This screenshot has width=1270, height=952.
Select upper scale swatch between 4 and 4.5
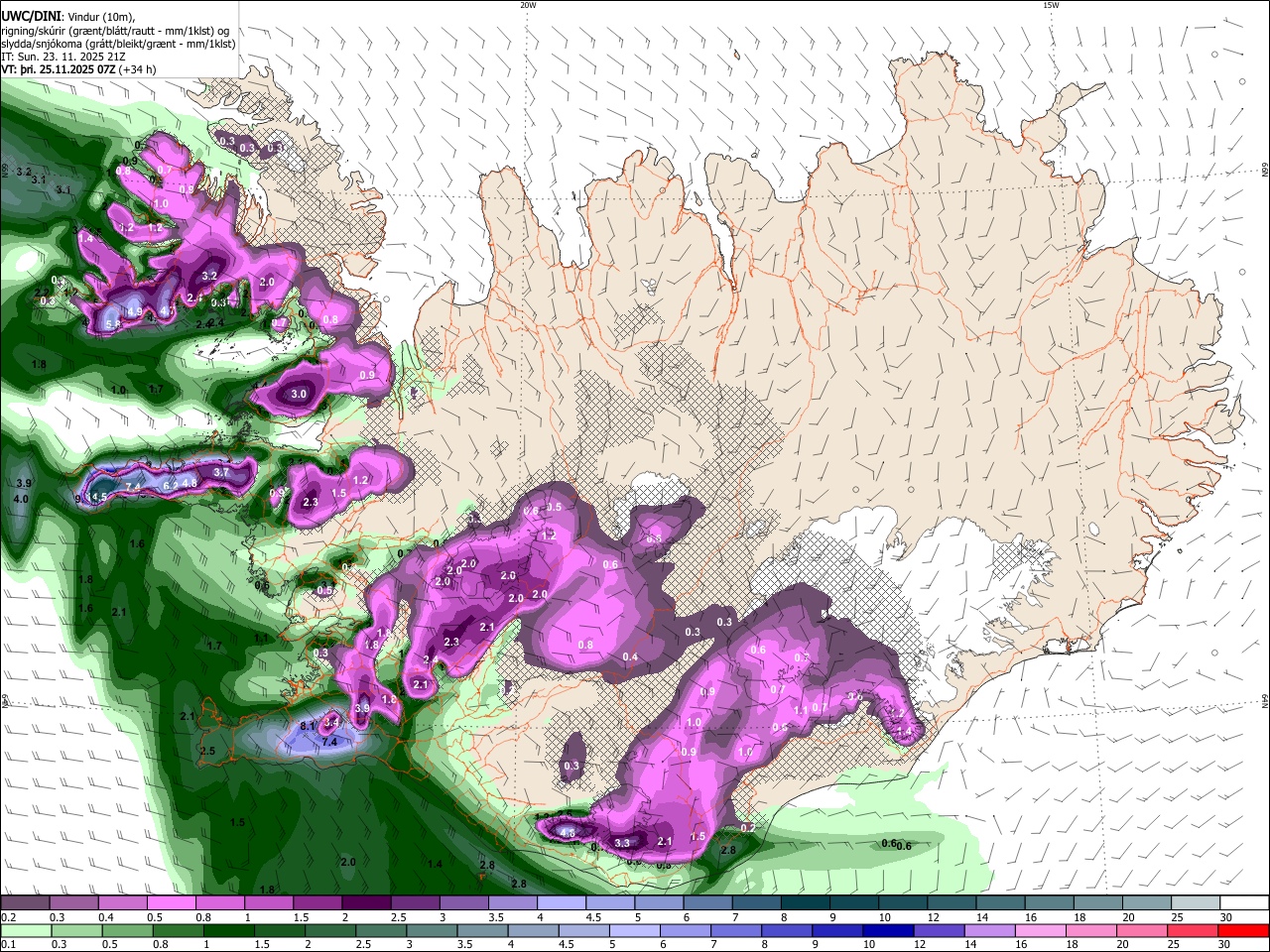point(562,902)
